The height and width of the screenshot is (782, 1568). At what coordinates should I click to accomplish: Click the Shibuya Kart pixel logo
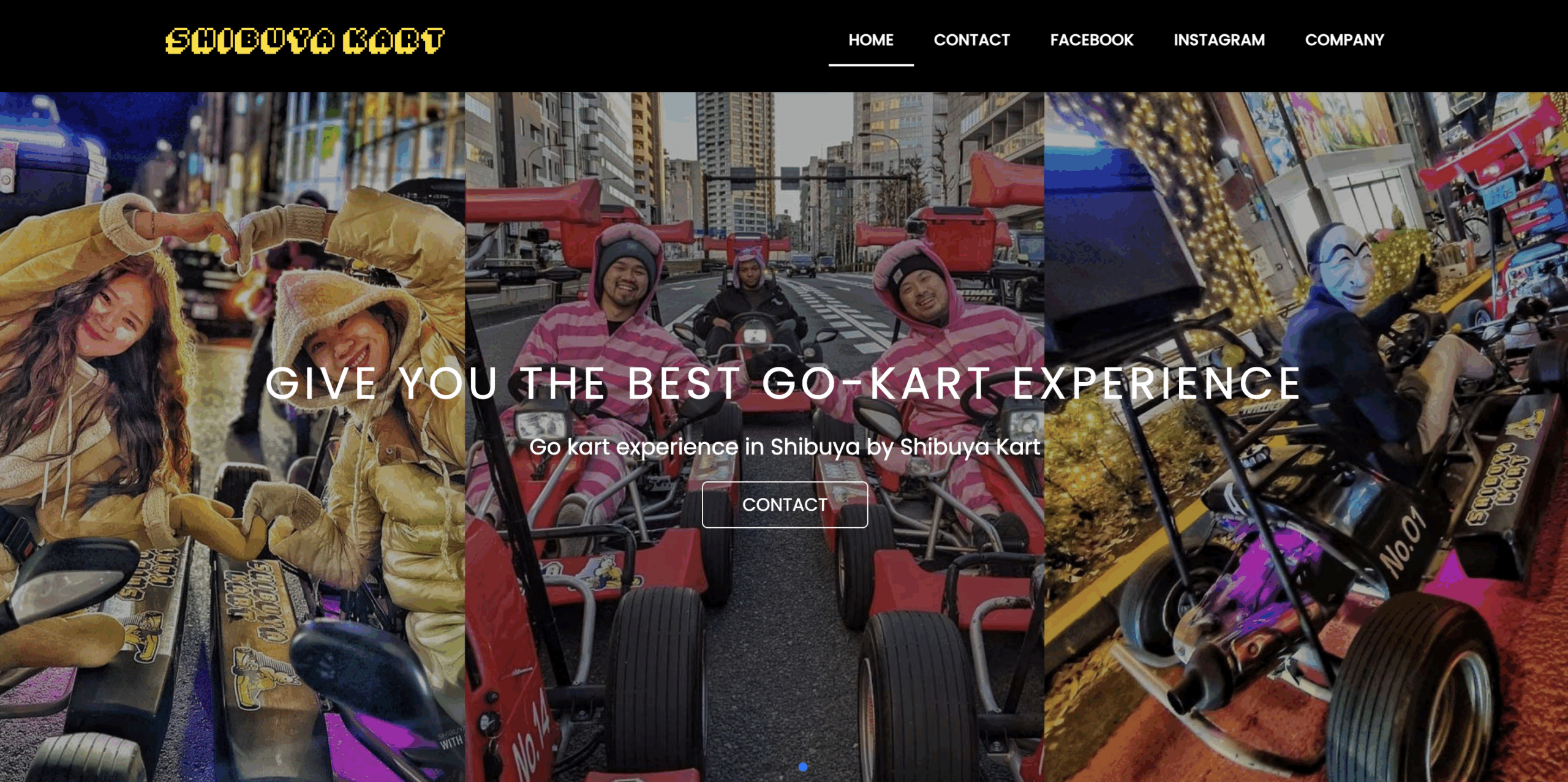[x=304, y=41]
